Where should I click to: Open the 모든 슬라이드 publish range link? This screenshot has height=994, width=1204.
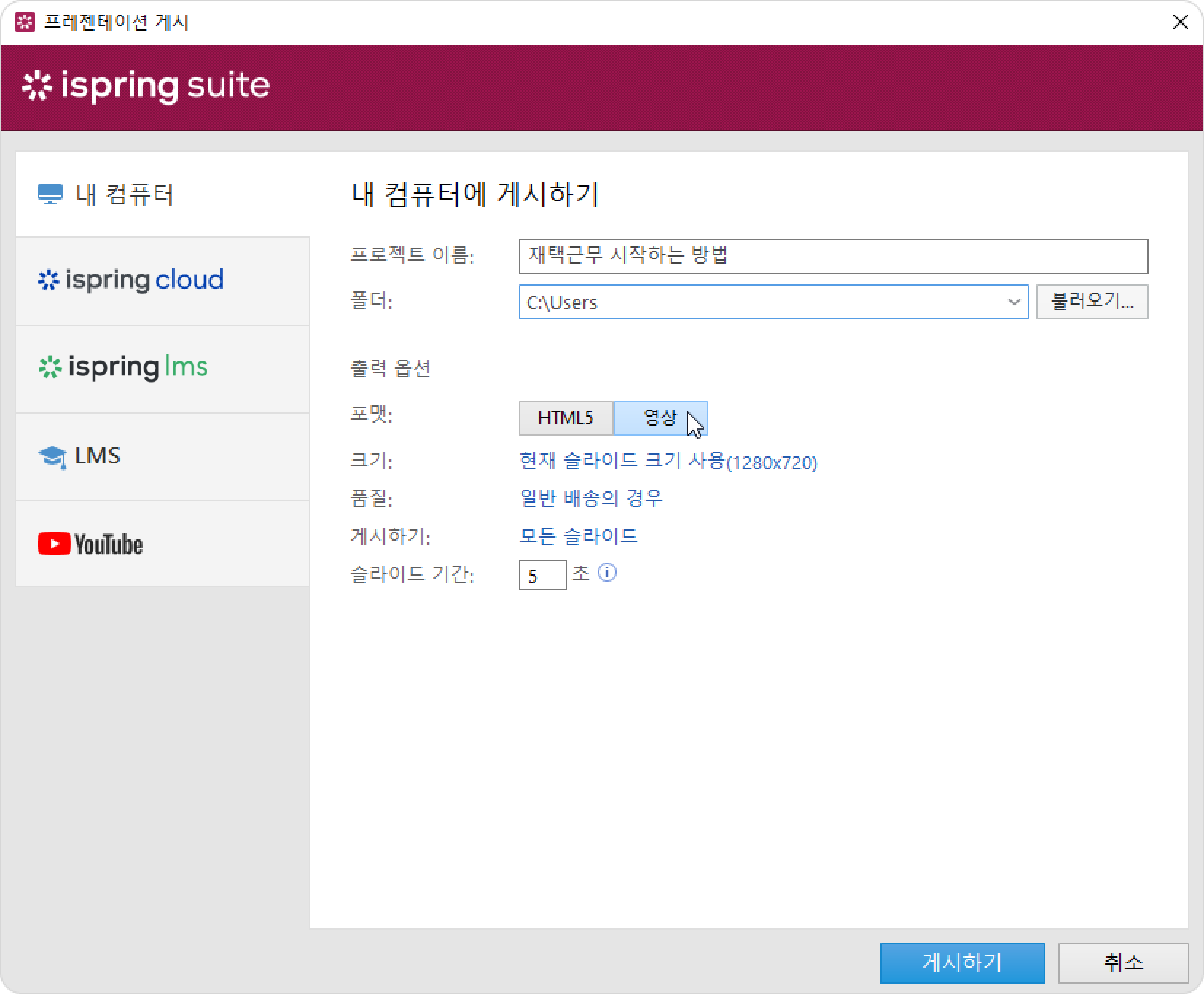(x=579, y=536)
